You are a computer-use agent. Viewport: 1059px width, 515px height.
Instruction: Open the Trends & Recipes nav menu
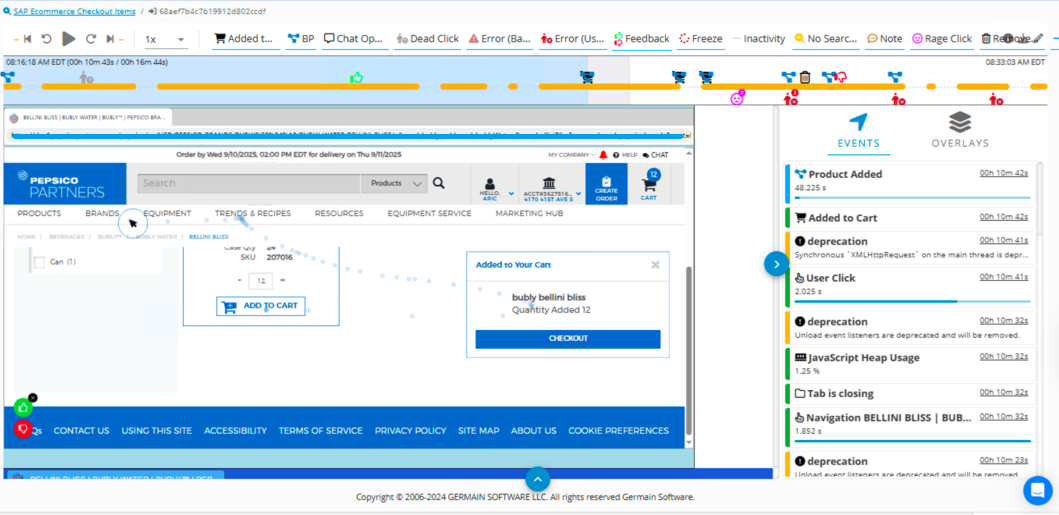click(x=253, y=213)
